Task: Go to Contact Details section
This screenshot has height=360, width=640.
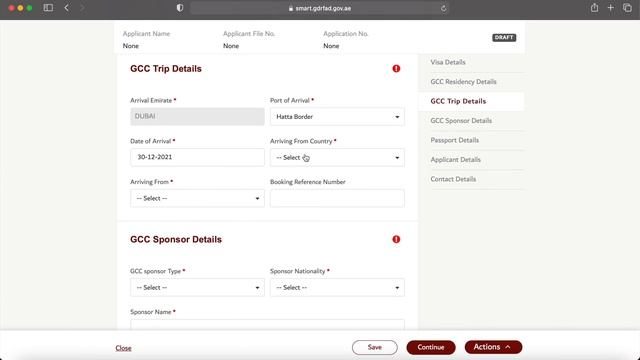Action: [x=453, y=179]
